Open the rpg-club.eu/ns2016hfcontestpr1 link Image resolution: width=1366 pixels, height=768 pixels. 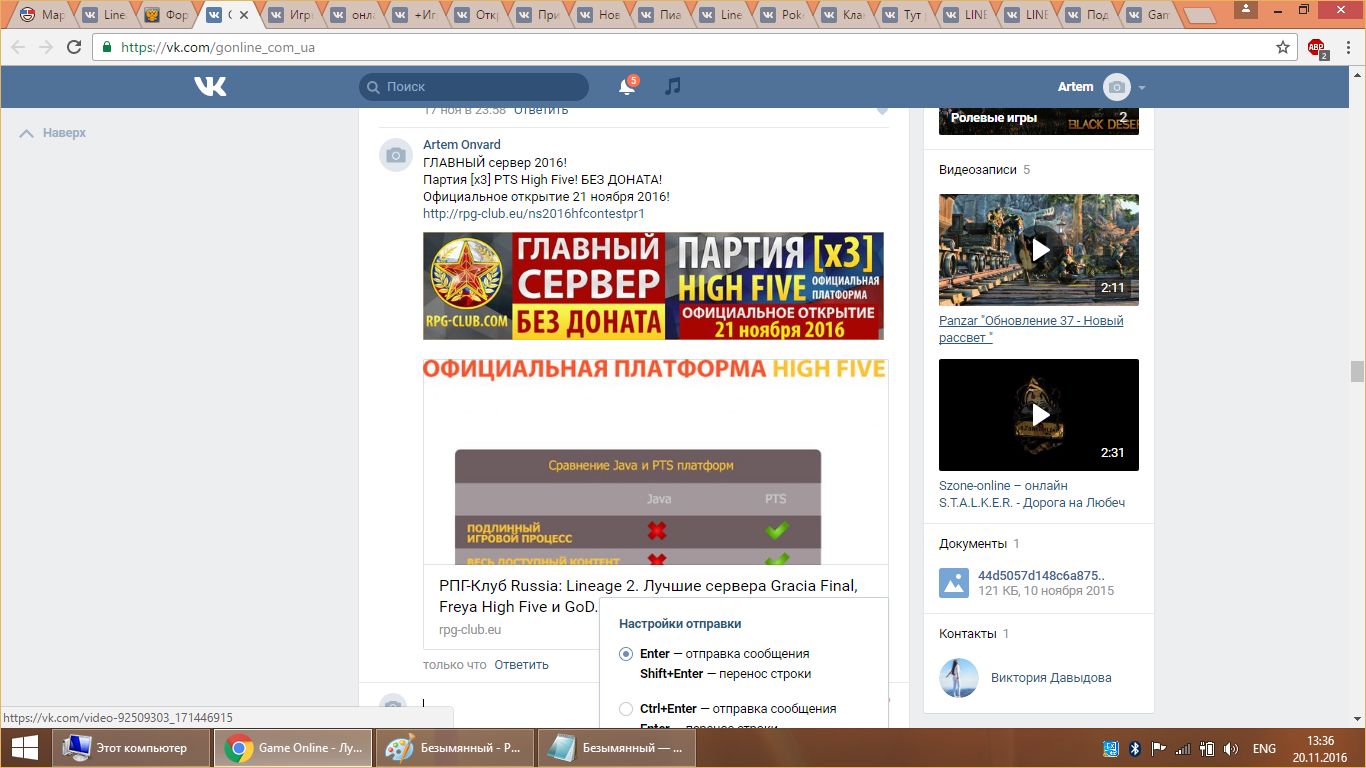533,213
